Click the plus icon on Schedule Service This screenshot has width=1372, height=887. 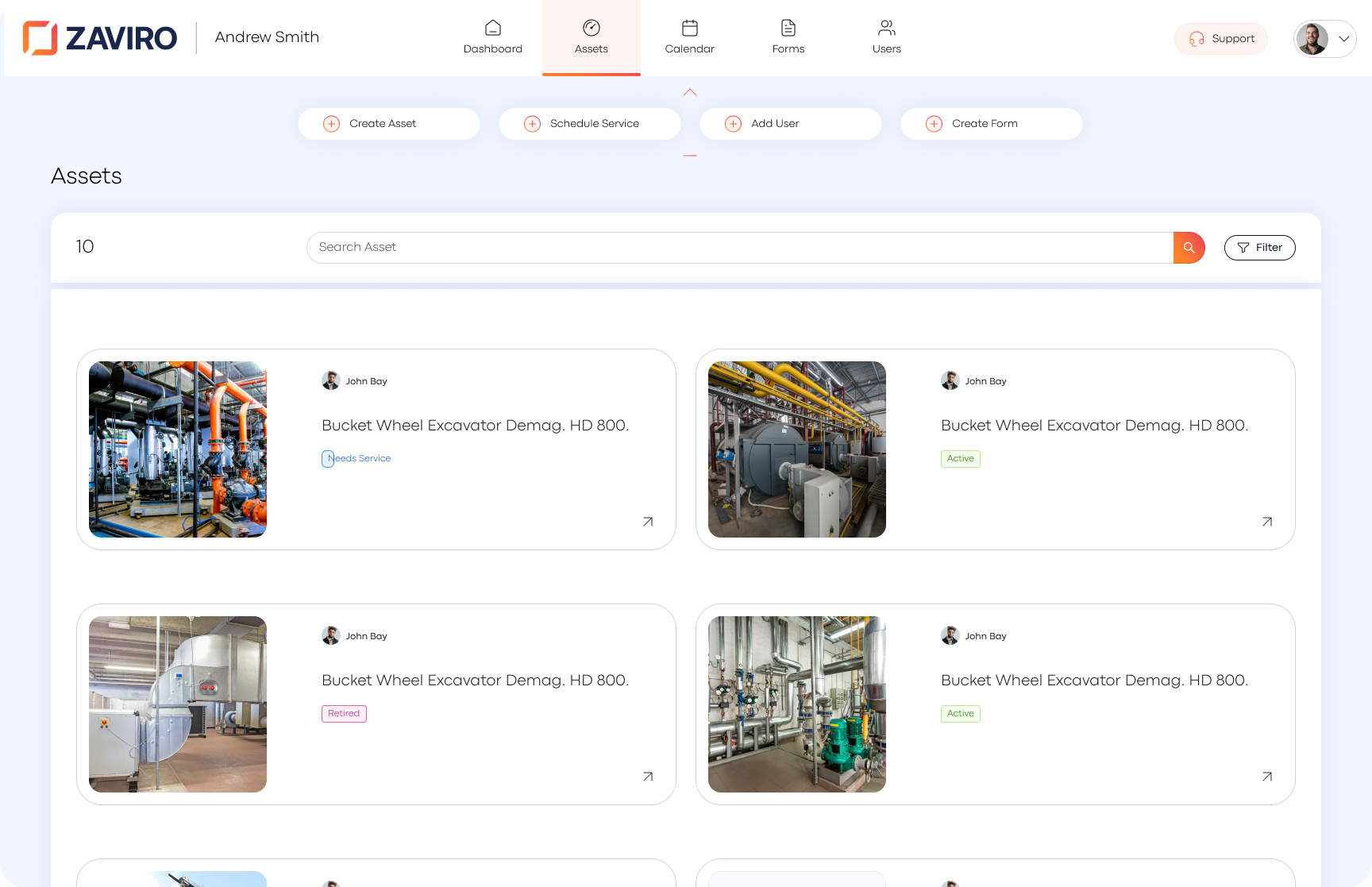(x=533, y=124)
